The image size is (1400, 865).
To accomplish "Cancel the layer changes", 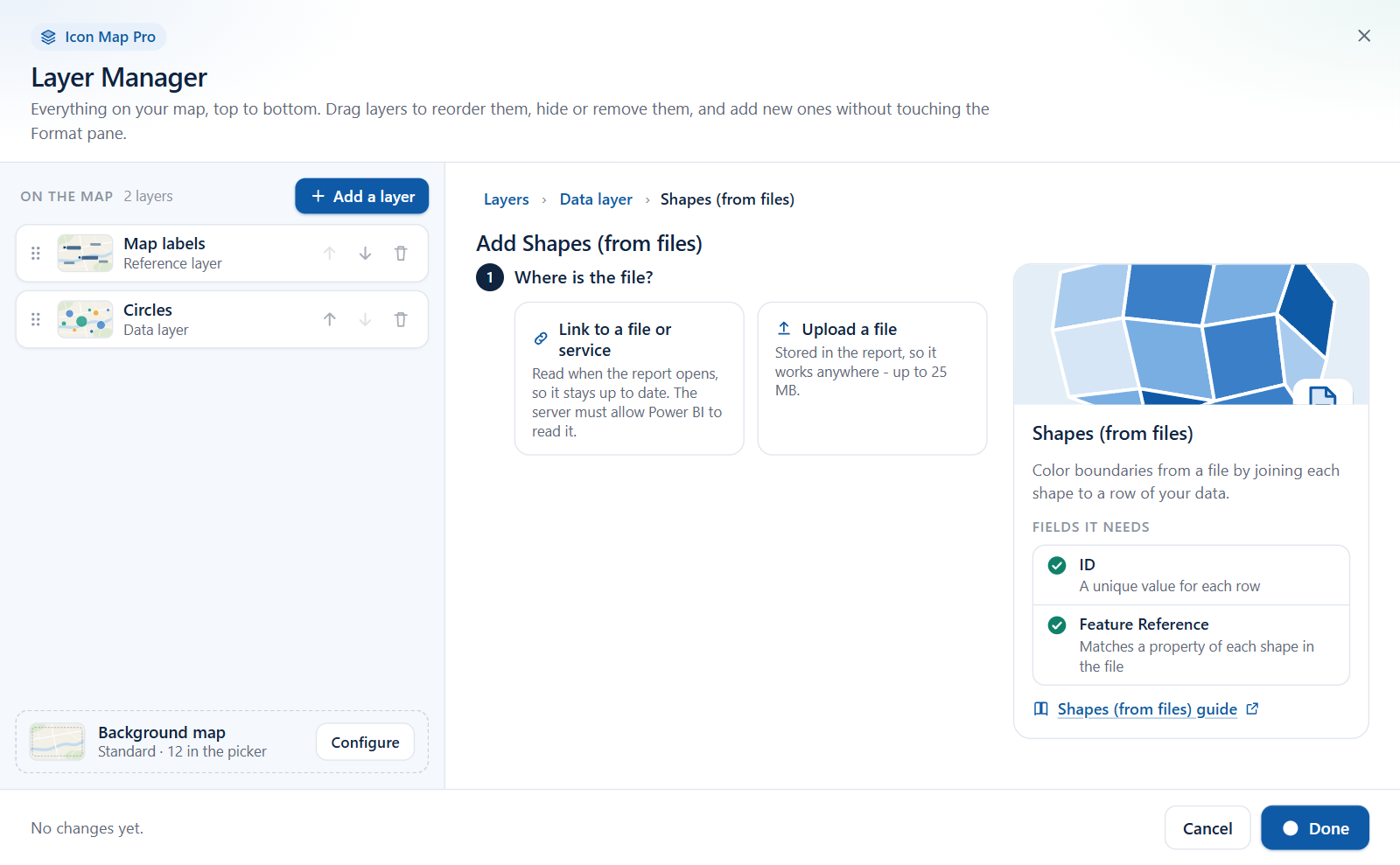I will click(1207, 827).
